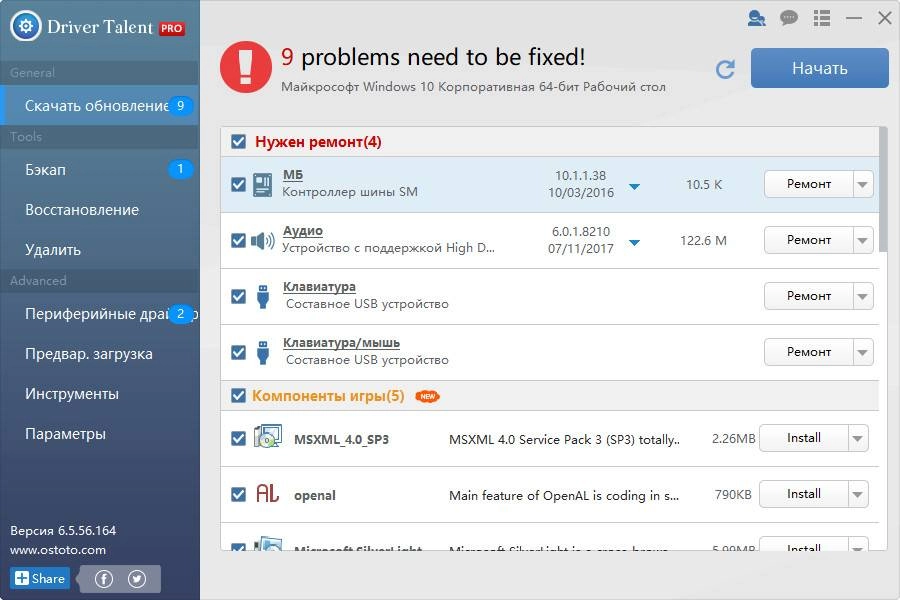Open the Скачать обновление section
The width and height of the screenshot is (900, 600).
pyautogui.click(x=99, y=106)
